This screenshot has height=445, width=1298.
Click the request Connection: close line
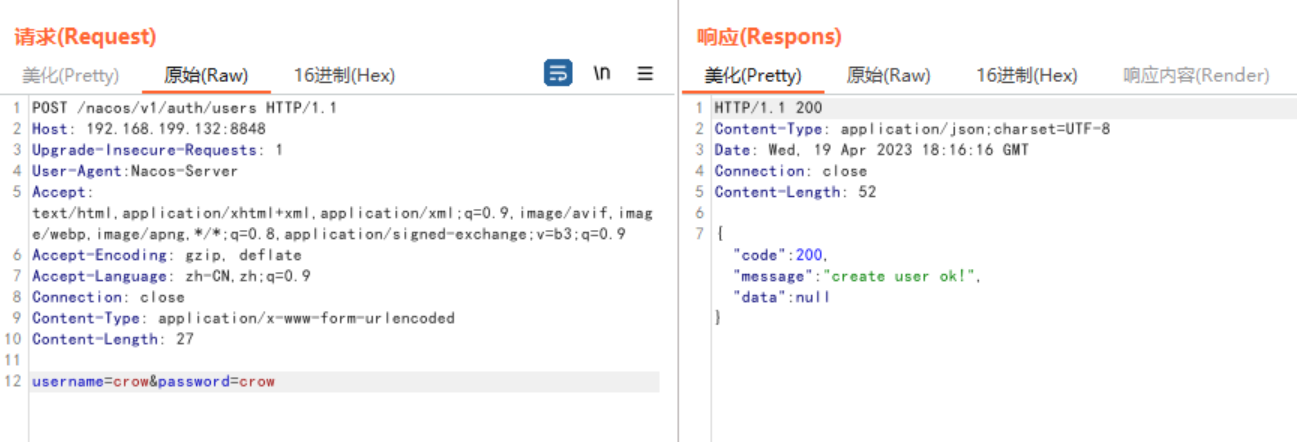[x=108, y=297]
